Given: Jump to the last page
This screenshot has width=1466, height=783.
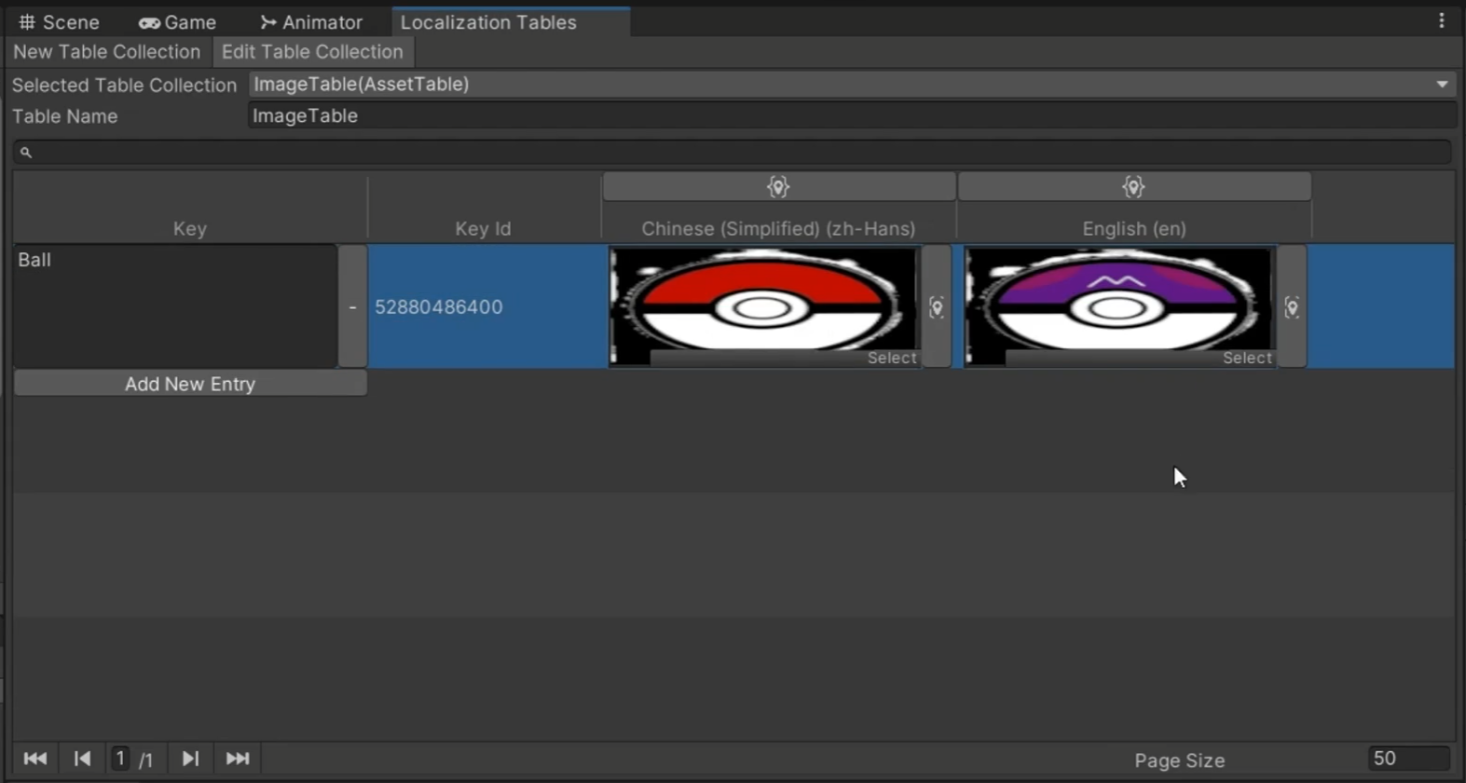Looking at the screenshot, I should pyautogui.click(x=238, y=759).
